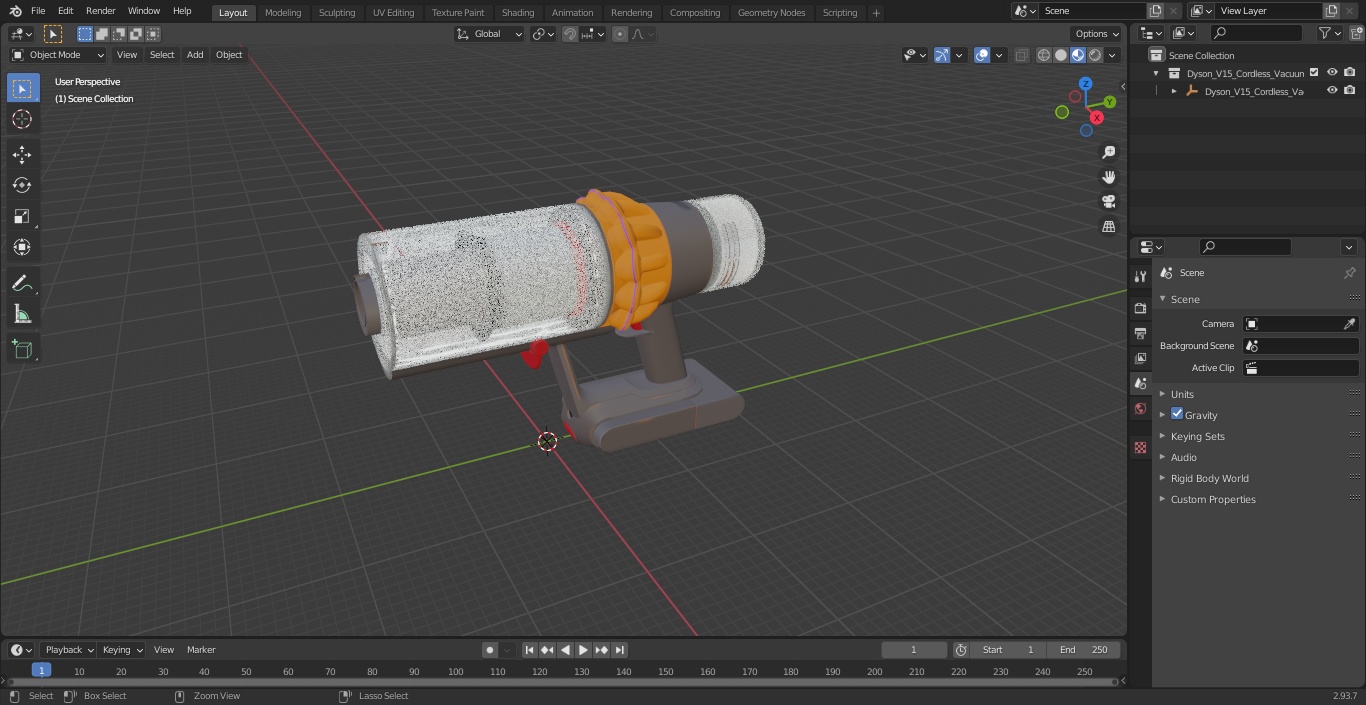Screen dimensions: 1366x705
Task: Hide Dyson_V15_Cordless_Va armature object eye icon
Action: [1331, 90]
